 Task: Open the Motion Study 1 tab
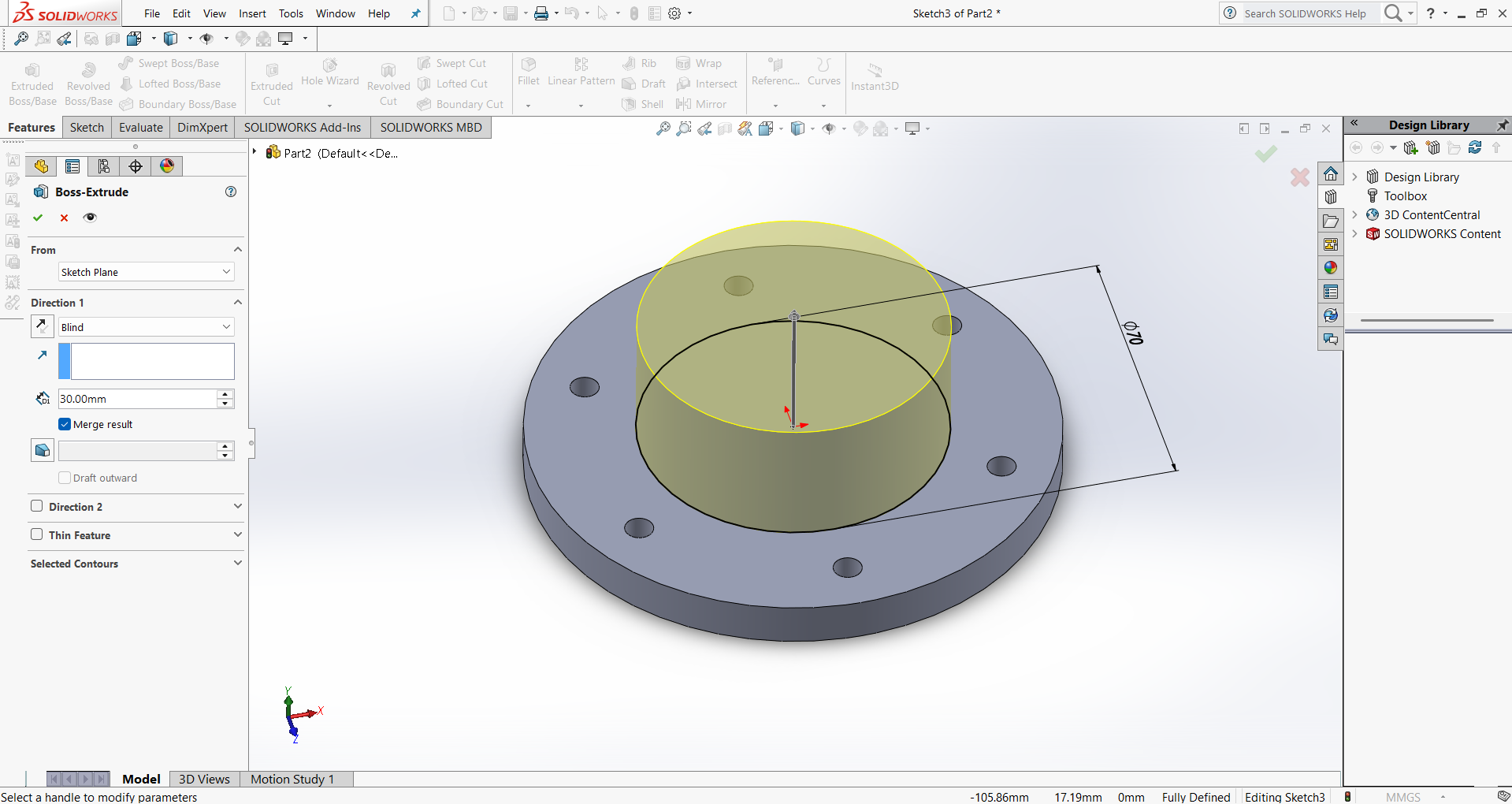pos(292,779)
